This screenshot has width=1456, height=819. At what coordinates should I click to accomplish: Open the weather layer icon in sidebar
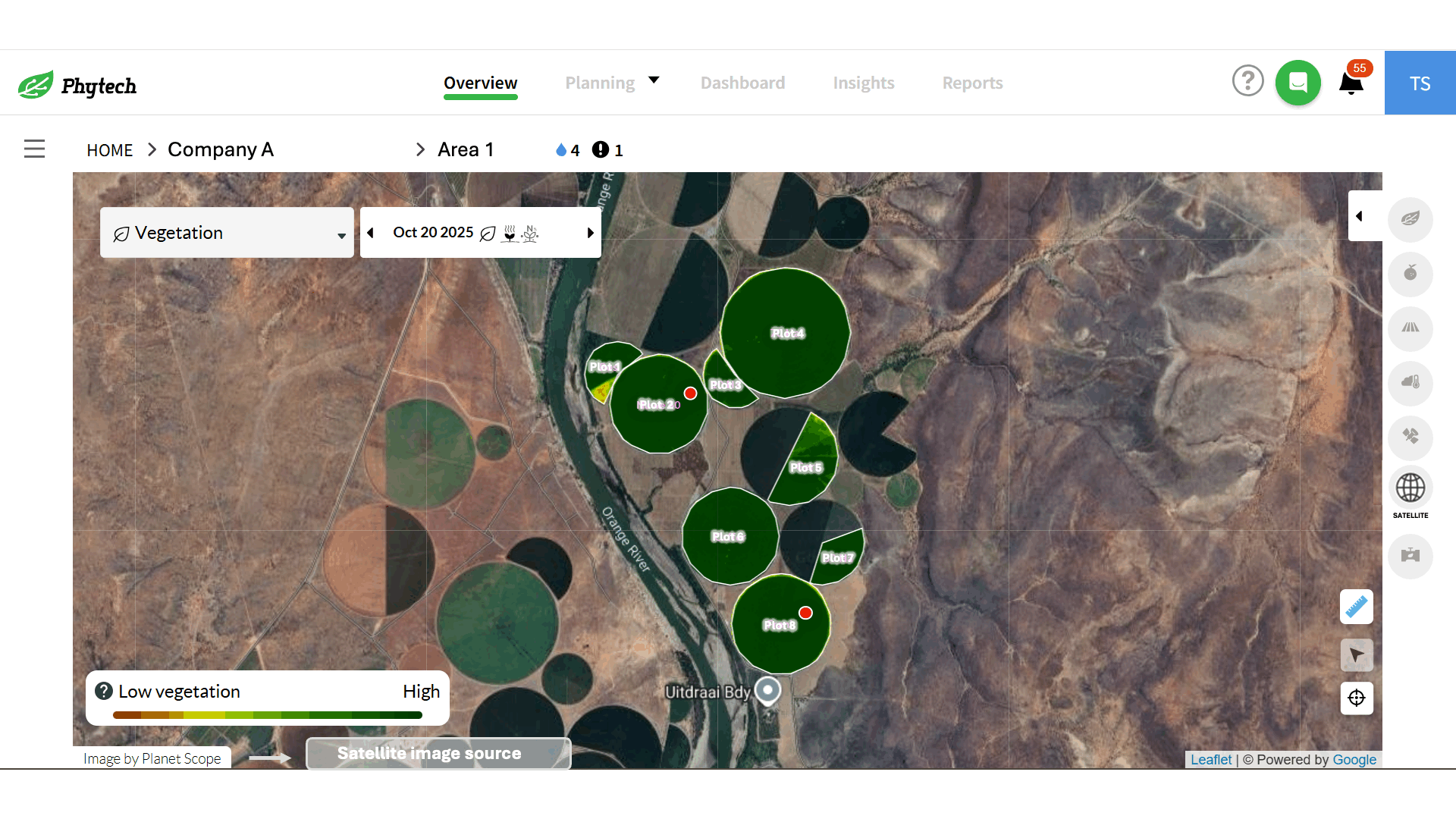[1410, 383]
